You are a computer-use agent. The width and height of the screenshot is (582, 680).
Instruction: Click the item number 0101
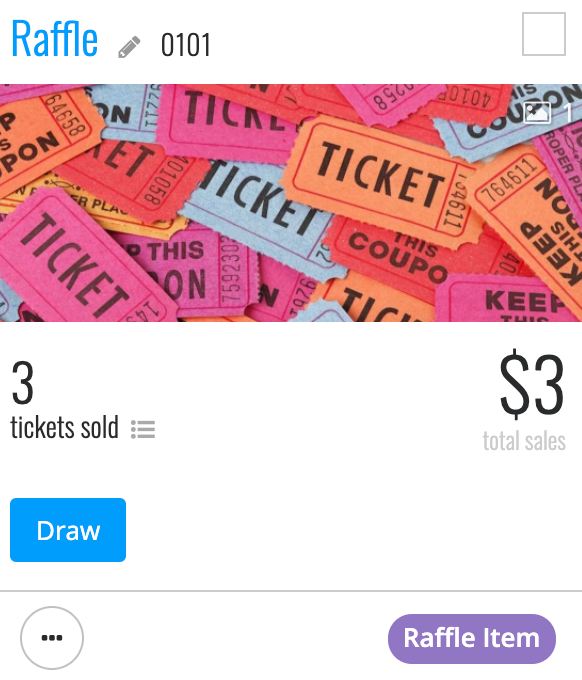(x=186, y=45)
